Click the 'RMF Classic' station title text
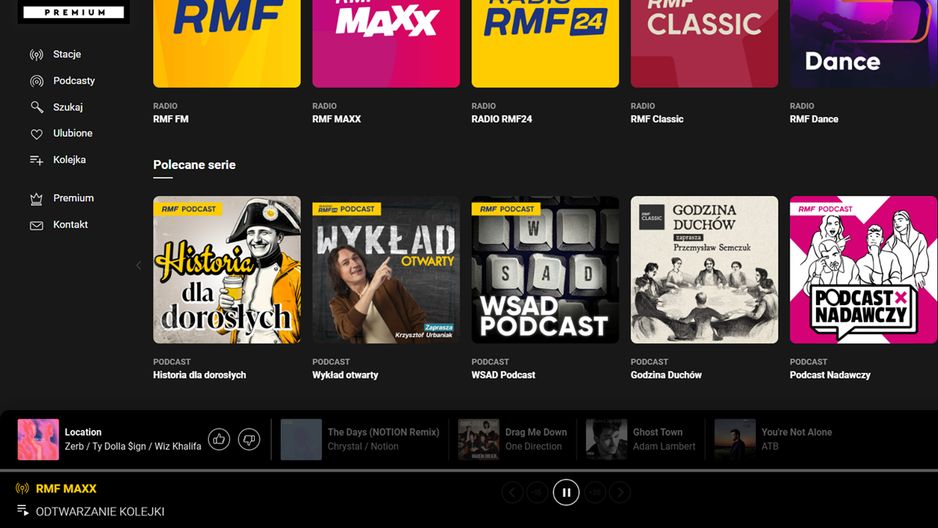 click(657, 119)
